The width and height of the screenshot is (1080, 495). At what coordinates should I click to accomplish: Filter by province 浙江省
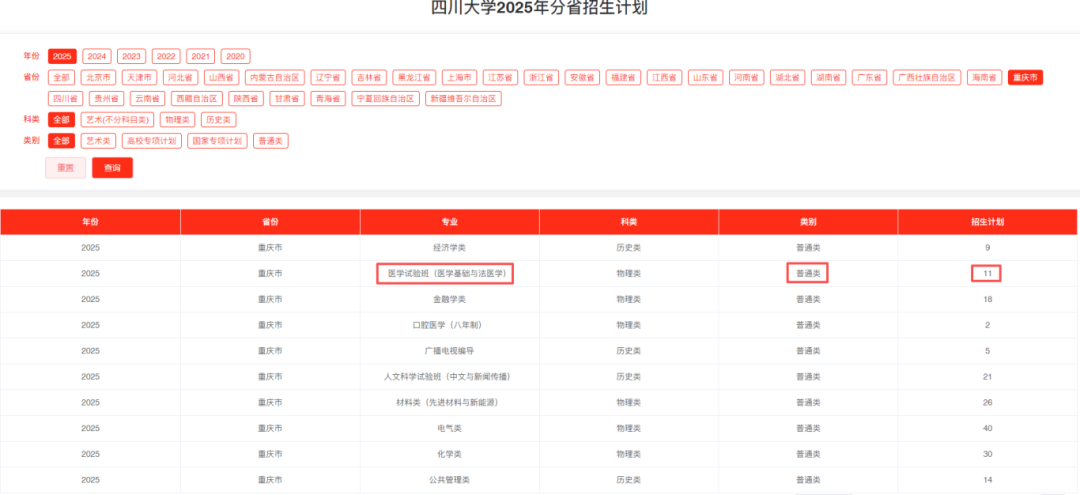click(541, 78)
